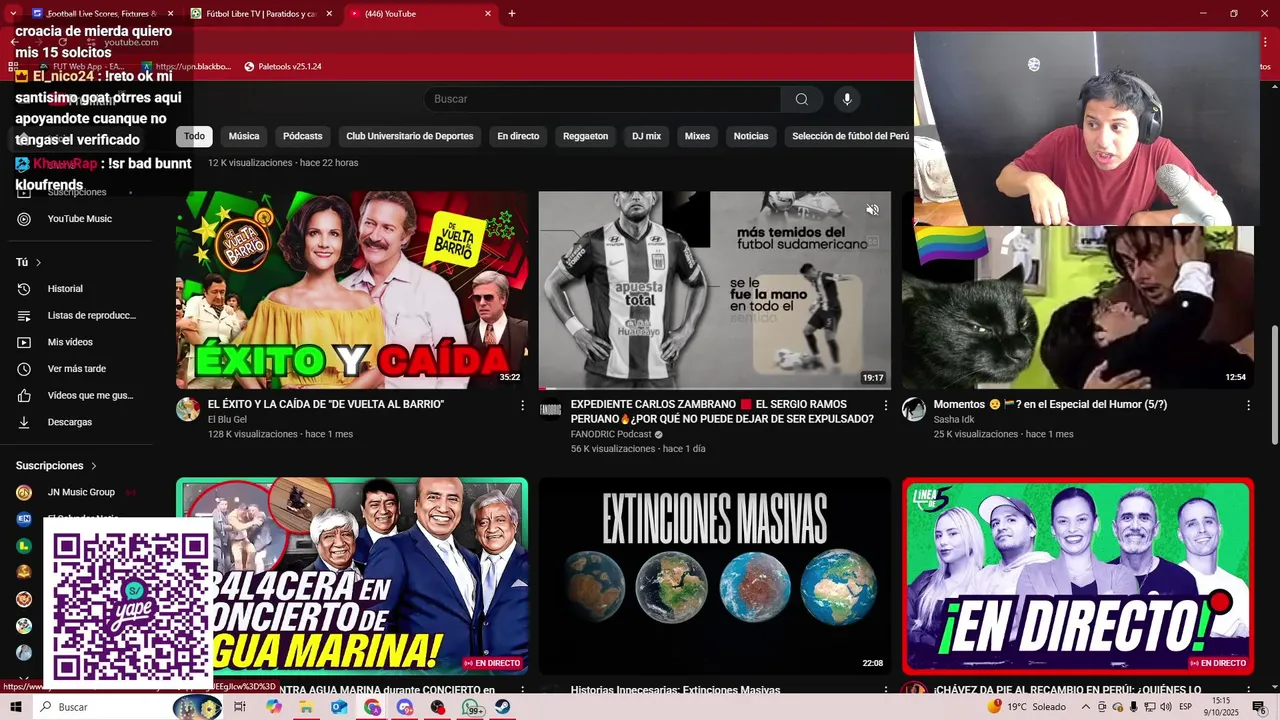The image size is (1280, 720).
Task: Select the Todo filter chip
Action: (194, 136)
